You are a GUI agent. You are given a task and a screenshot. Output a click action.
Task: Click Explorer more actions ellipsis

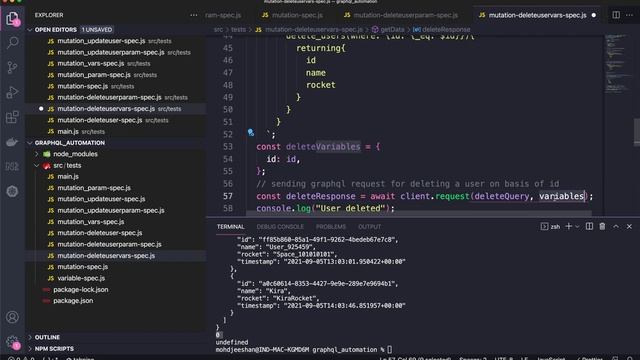193,15
